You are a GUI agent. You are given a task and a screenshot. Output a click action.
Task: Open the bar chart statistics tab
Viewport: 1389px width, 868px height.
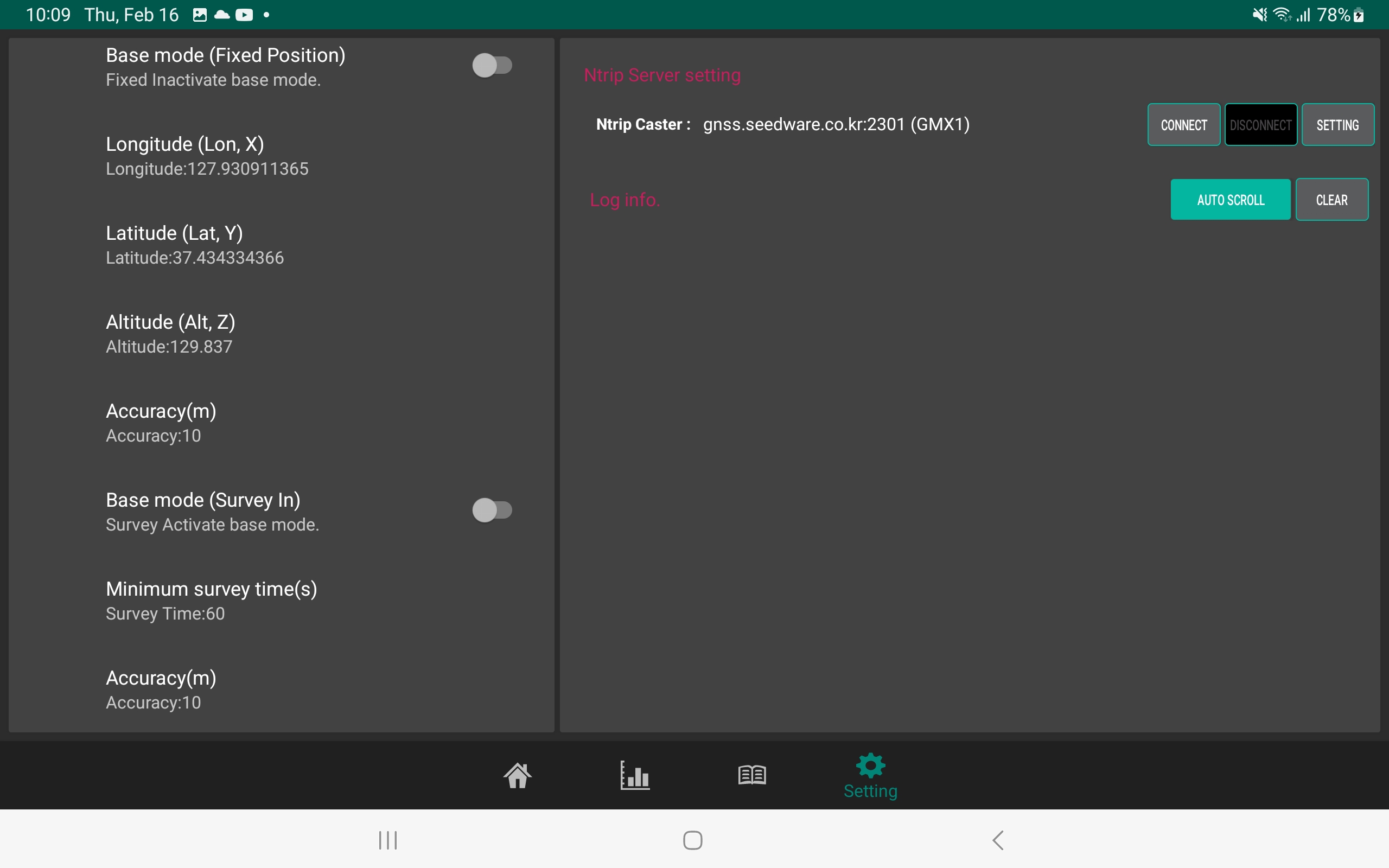point(635,776)
